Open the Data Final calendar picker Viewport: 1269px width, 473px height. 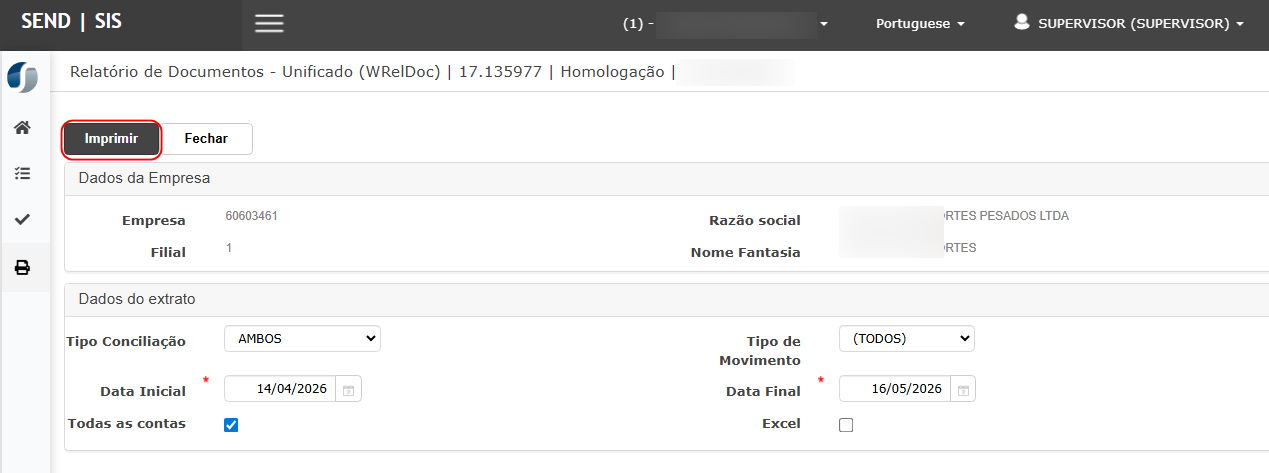pyautogui.click(x=962, y=389)
